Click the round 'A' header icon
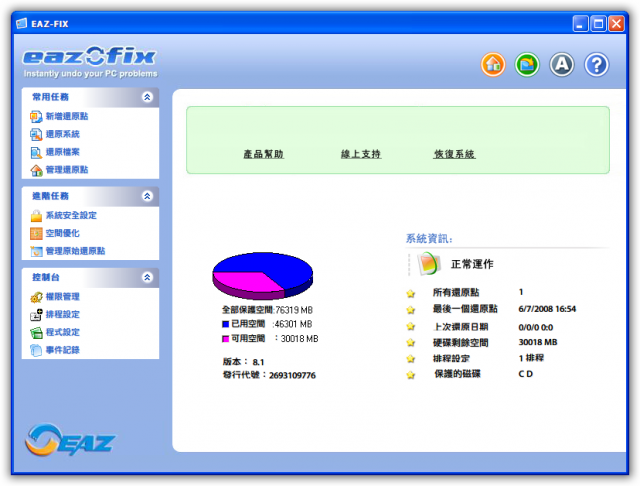Image resolution: width=640 pixels, height=486 pixels. coord(562,64)
